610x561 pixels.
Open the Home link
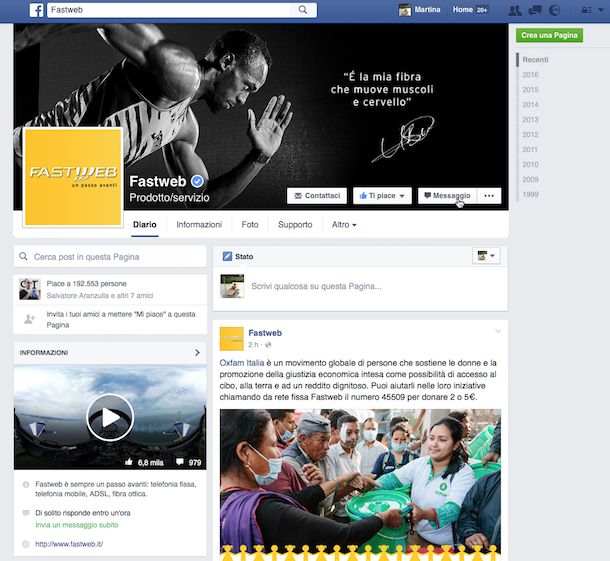pyautogui.click(x=463, y=9)
